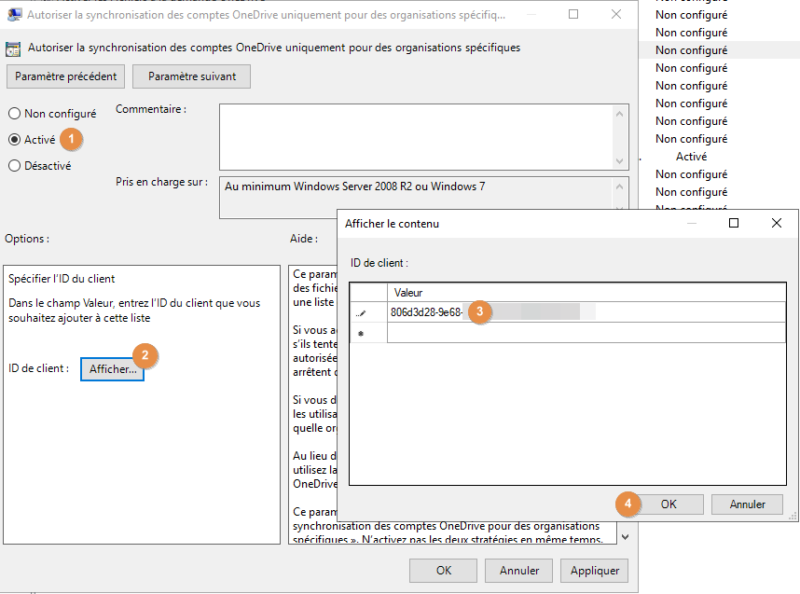Click Annuler in the Afficher le contenu dialog
800x594 pixels.
747,504
